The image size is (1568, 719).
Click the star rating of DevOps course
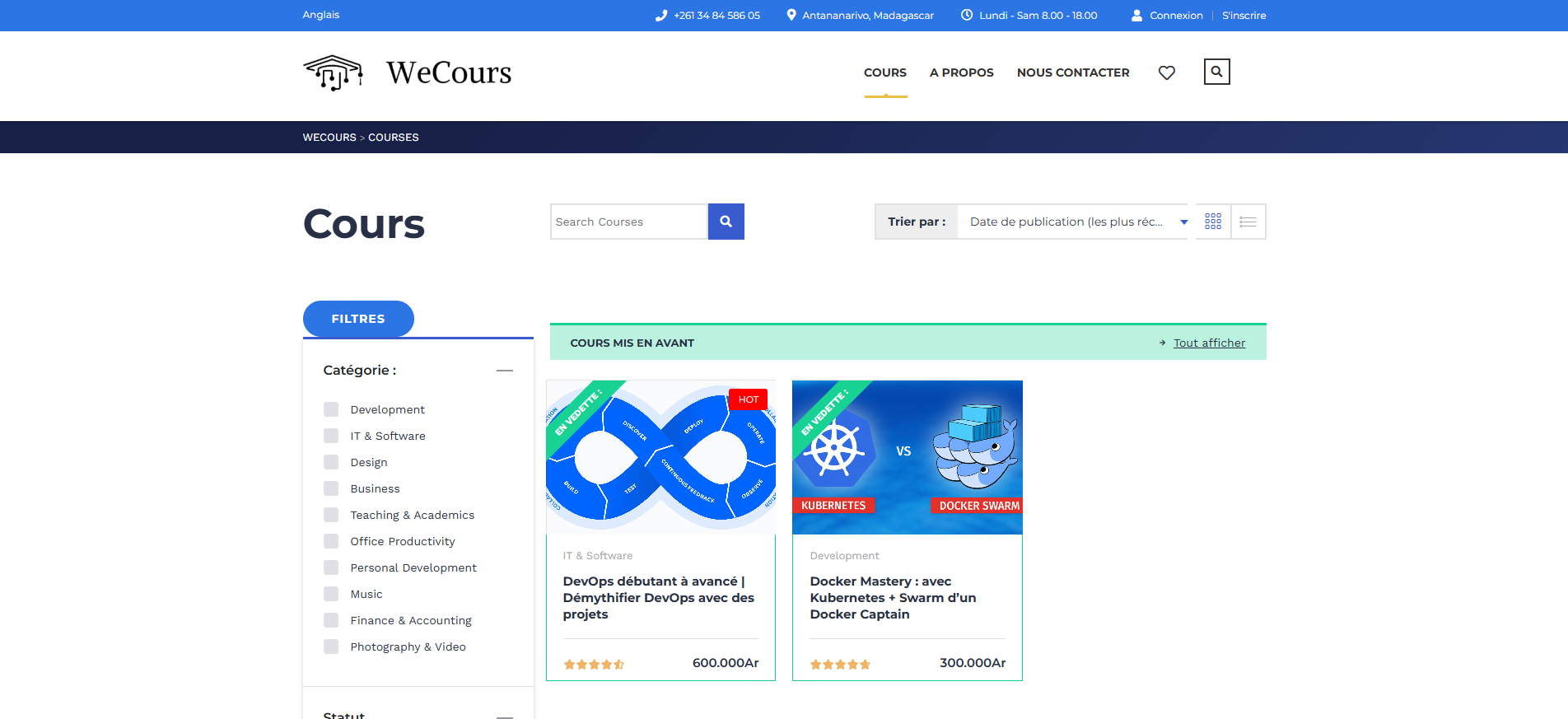pos(594,664)
